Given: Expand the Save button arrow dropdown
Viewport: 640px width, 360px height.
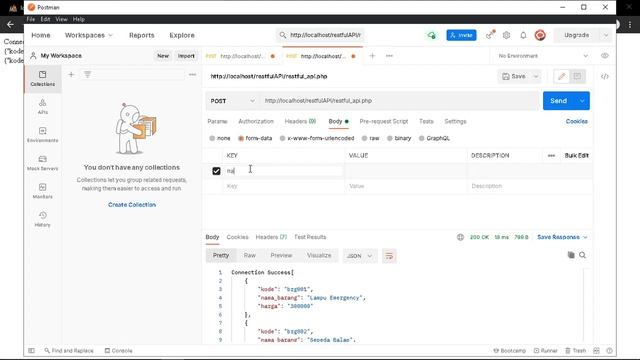Looking at the screenshot, I should pyautogui.click(x=536, y=76).
